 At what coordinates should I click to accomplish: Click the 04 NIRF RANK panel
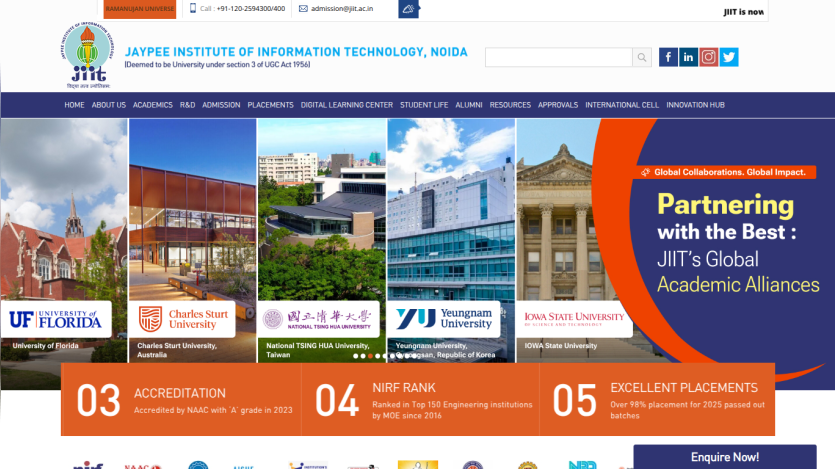421,399
